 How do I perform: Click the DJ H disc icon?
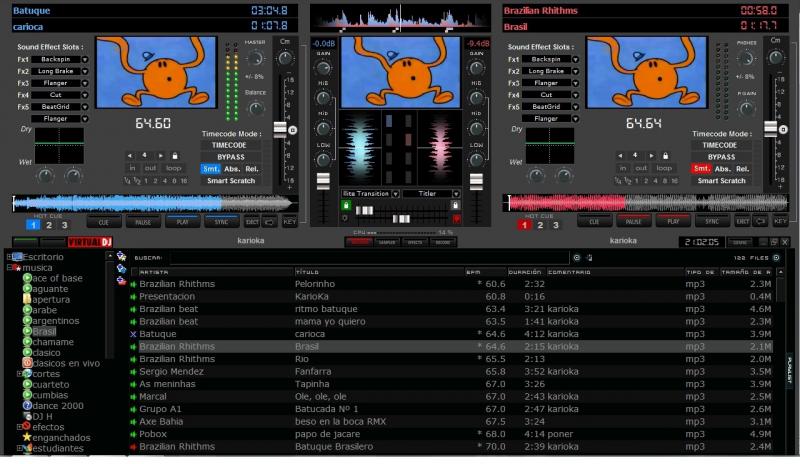click(x=28, y=416)
